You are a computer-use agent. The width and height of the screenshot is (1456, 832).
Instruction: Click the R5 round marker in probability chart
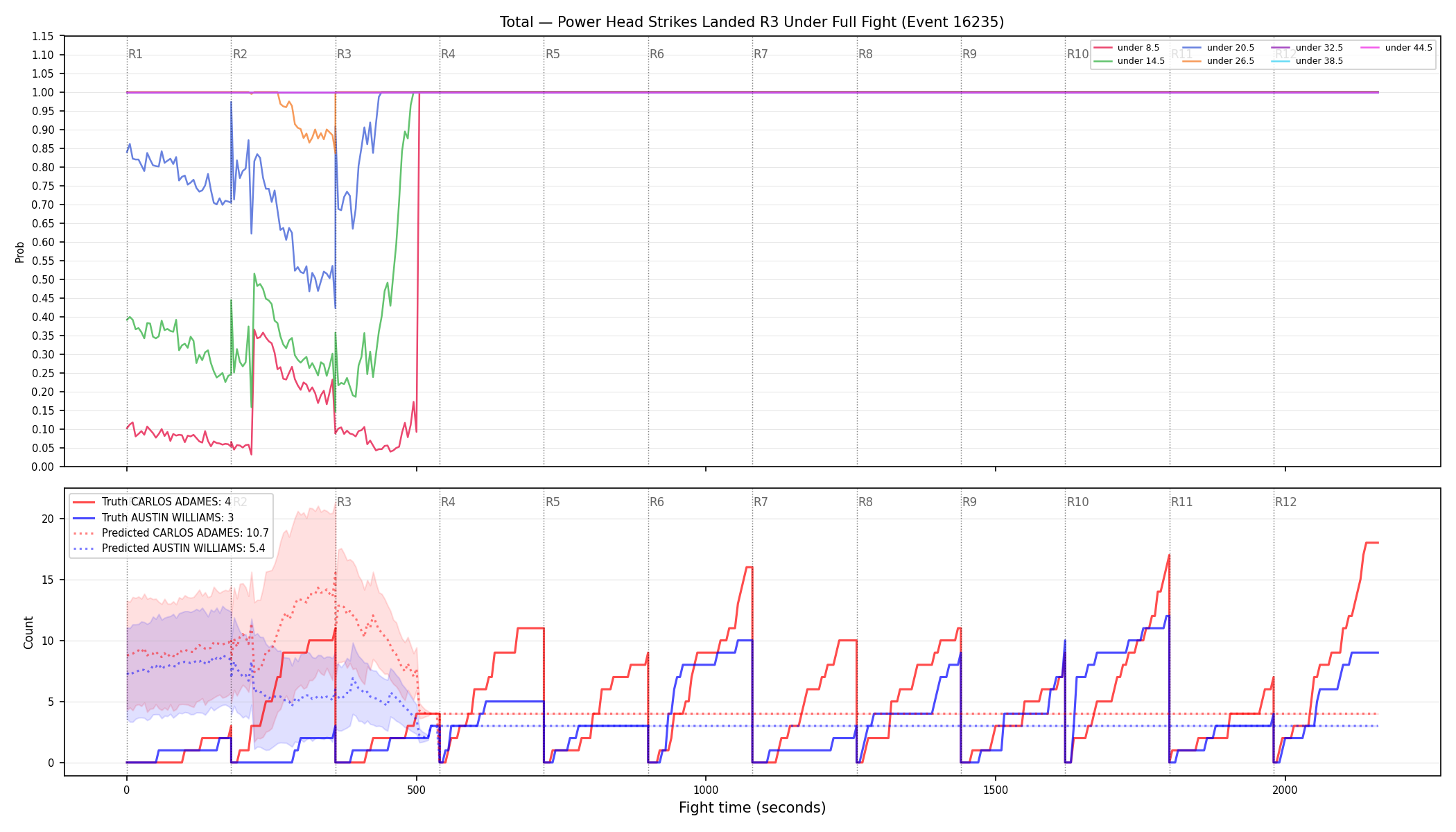[x=553, y=54]
